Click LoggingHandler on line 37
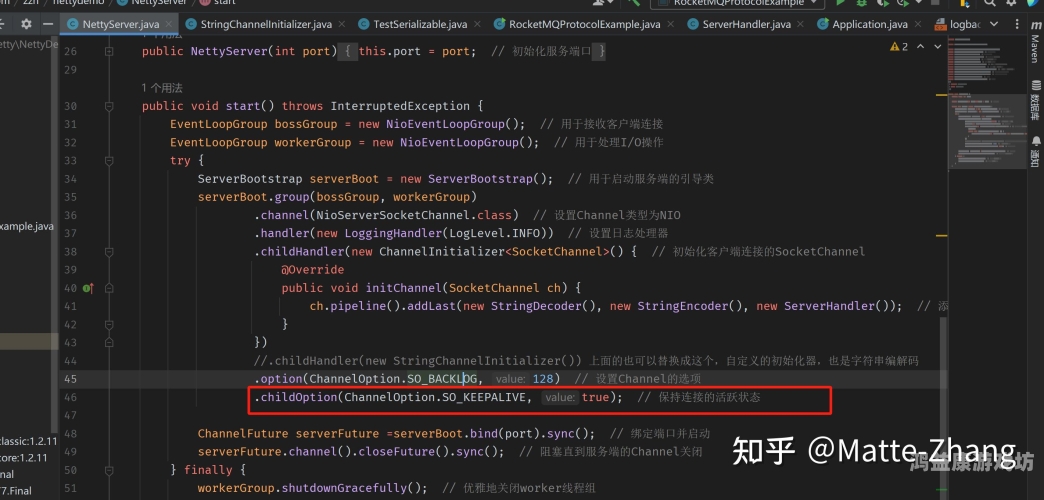Viewport: 1044px width, 500px height. coord(393,233)
